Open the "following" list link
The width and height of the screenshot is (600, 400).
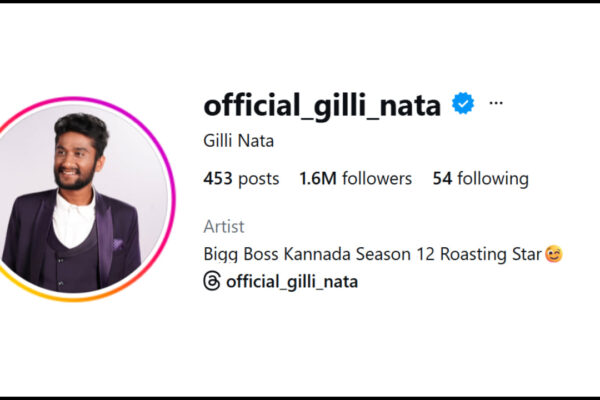tap(493, 179)
